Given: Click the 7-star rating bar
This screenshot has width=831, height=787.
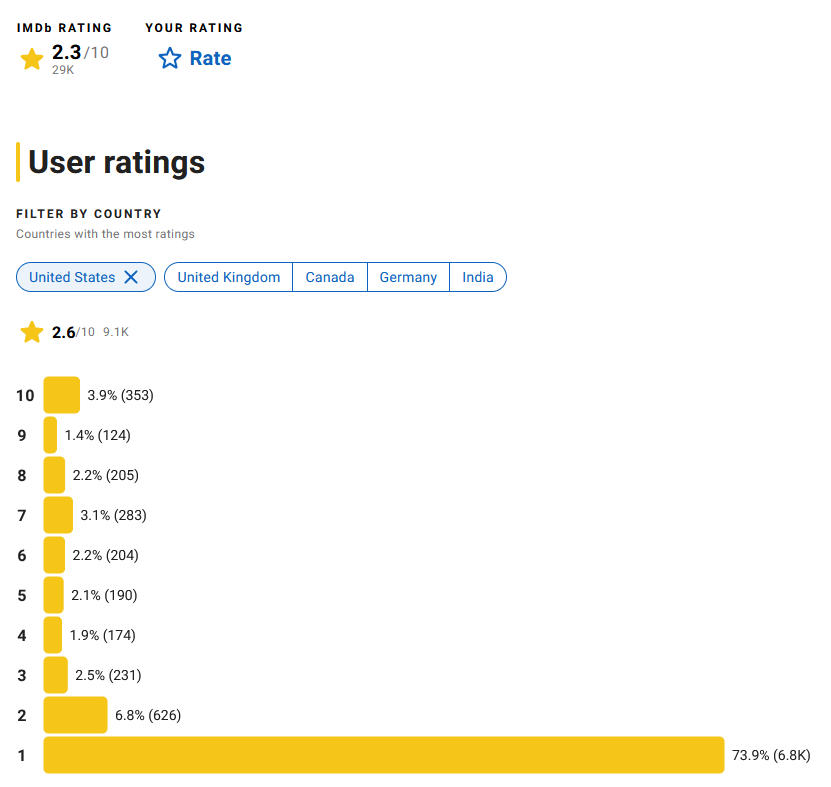Looking at the screenshot, I should (x=58, y=515).
